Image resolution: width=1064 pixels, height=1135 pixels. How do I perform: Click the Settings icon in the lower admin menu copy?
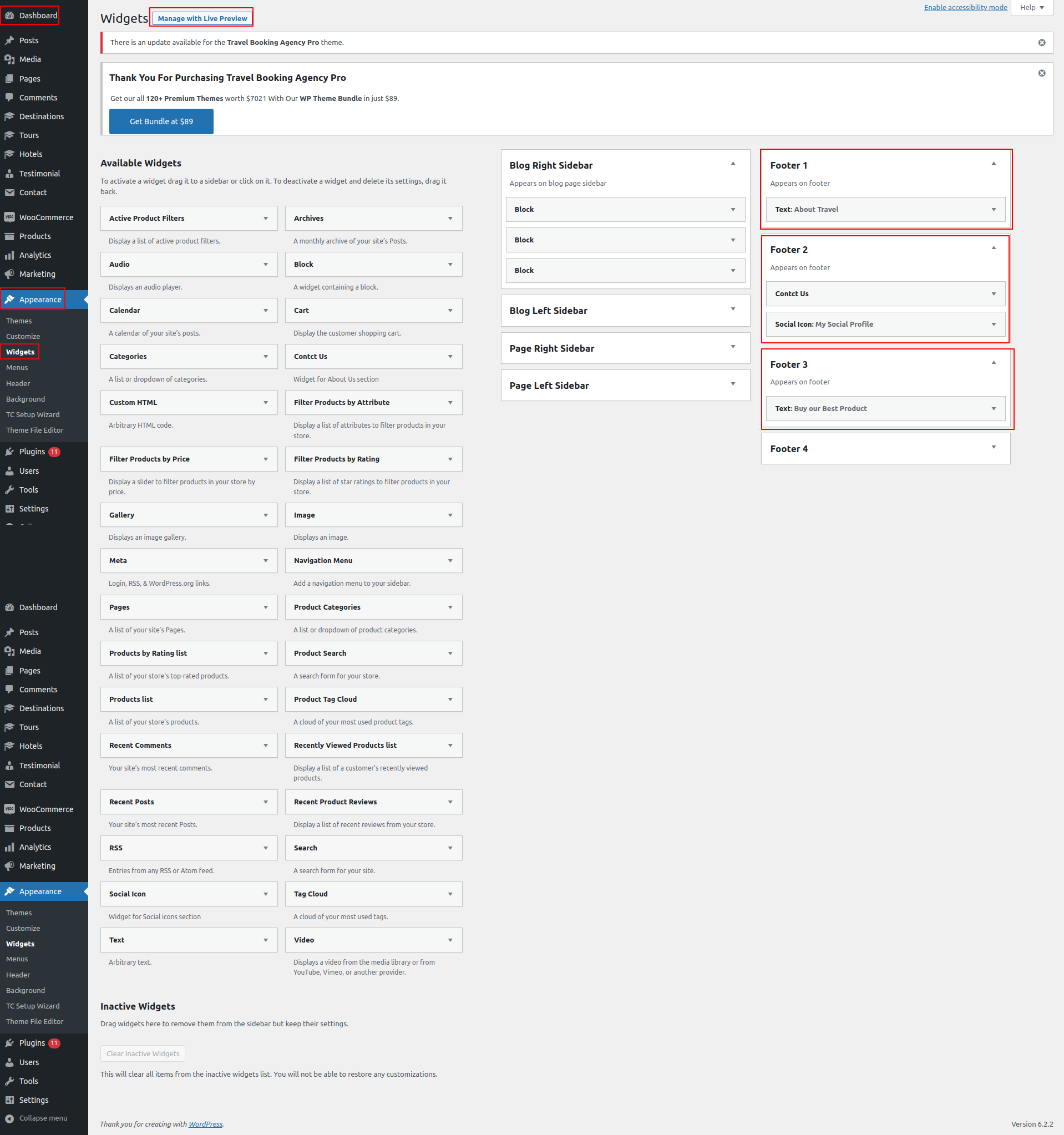pos(9,1099)
